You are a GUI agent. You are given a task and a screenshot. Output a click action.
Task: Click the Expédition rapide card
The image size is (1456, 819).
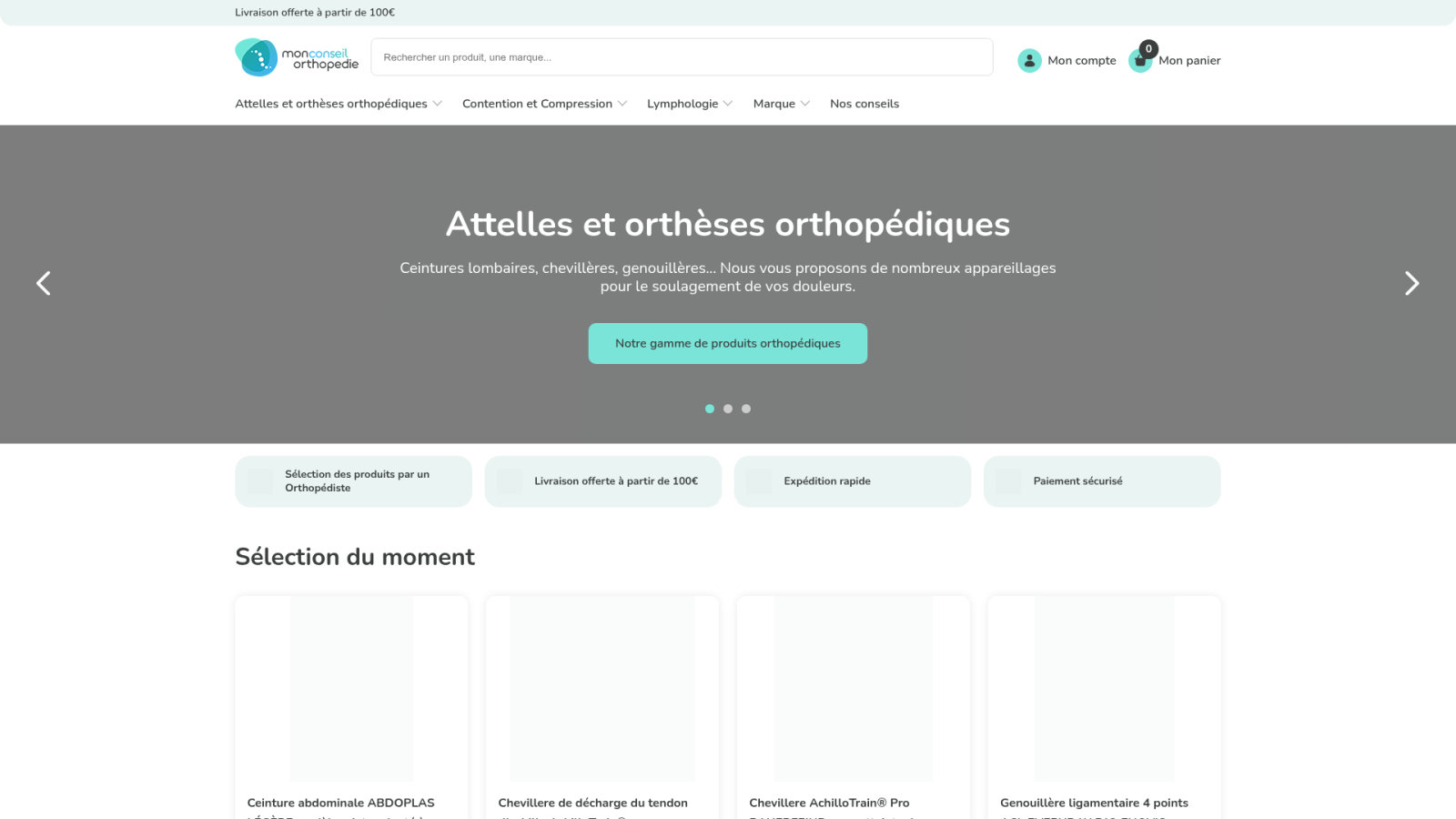853,481
